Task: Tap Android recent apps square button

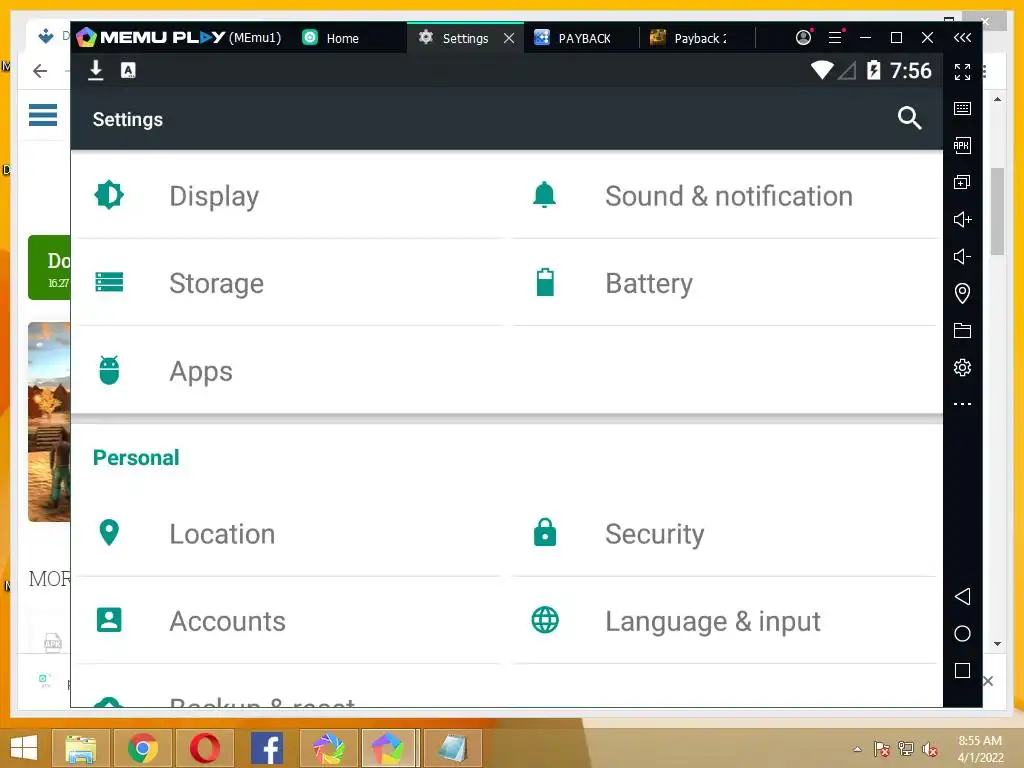Action: (x=962, y=671)
